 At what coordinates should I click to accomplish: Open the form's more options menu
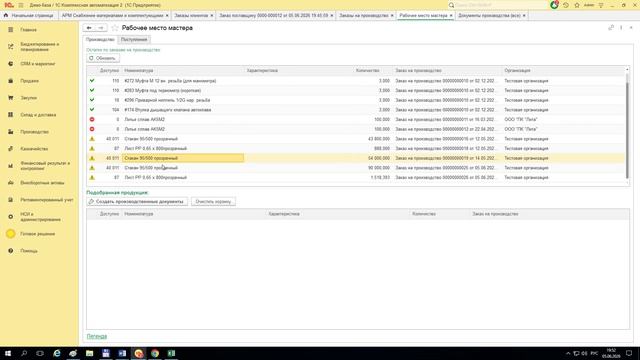[x=621, y=28]
